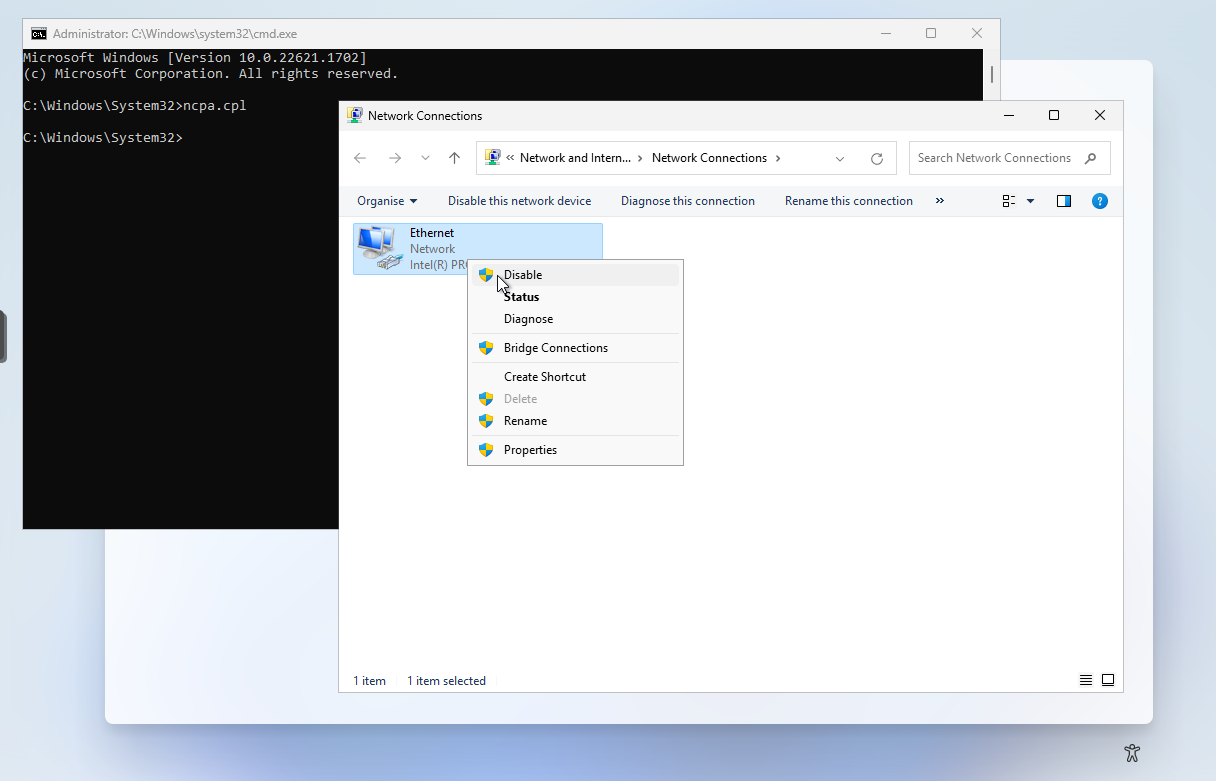Click Network Connections breadcrumb
Screen dimensions: 1216x781
click(x=709, y=158)
